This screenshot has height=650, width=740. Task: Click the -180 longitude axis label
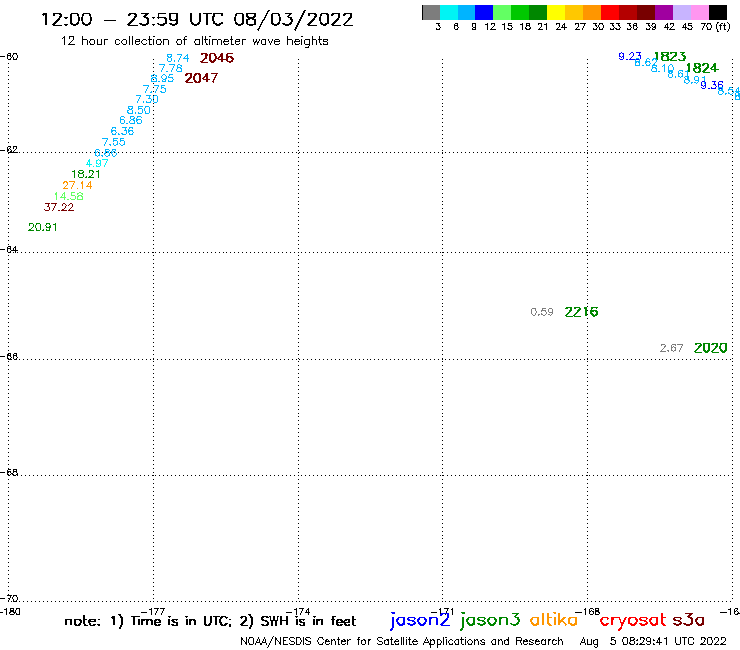pos(10,612)
